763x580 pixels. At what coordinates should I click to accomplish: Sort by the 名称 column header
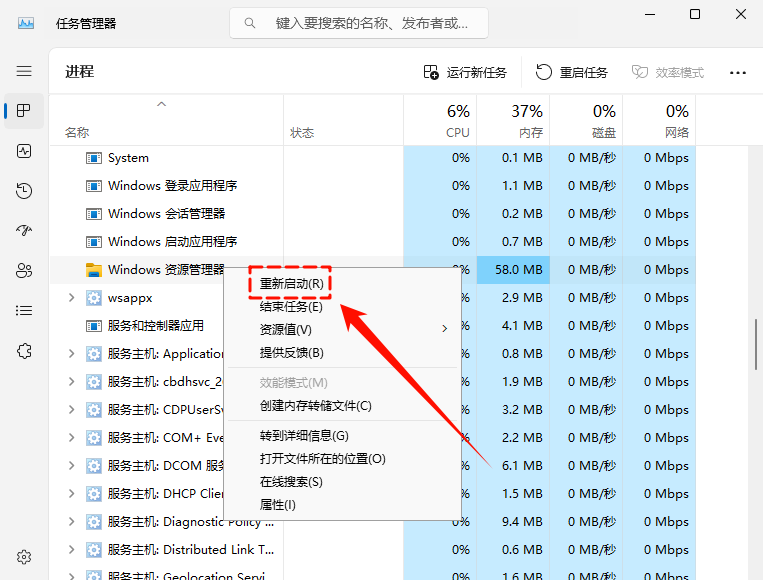pyautogui.click(x=166, y=120)
